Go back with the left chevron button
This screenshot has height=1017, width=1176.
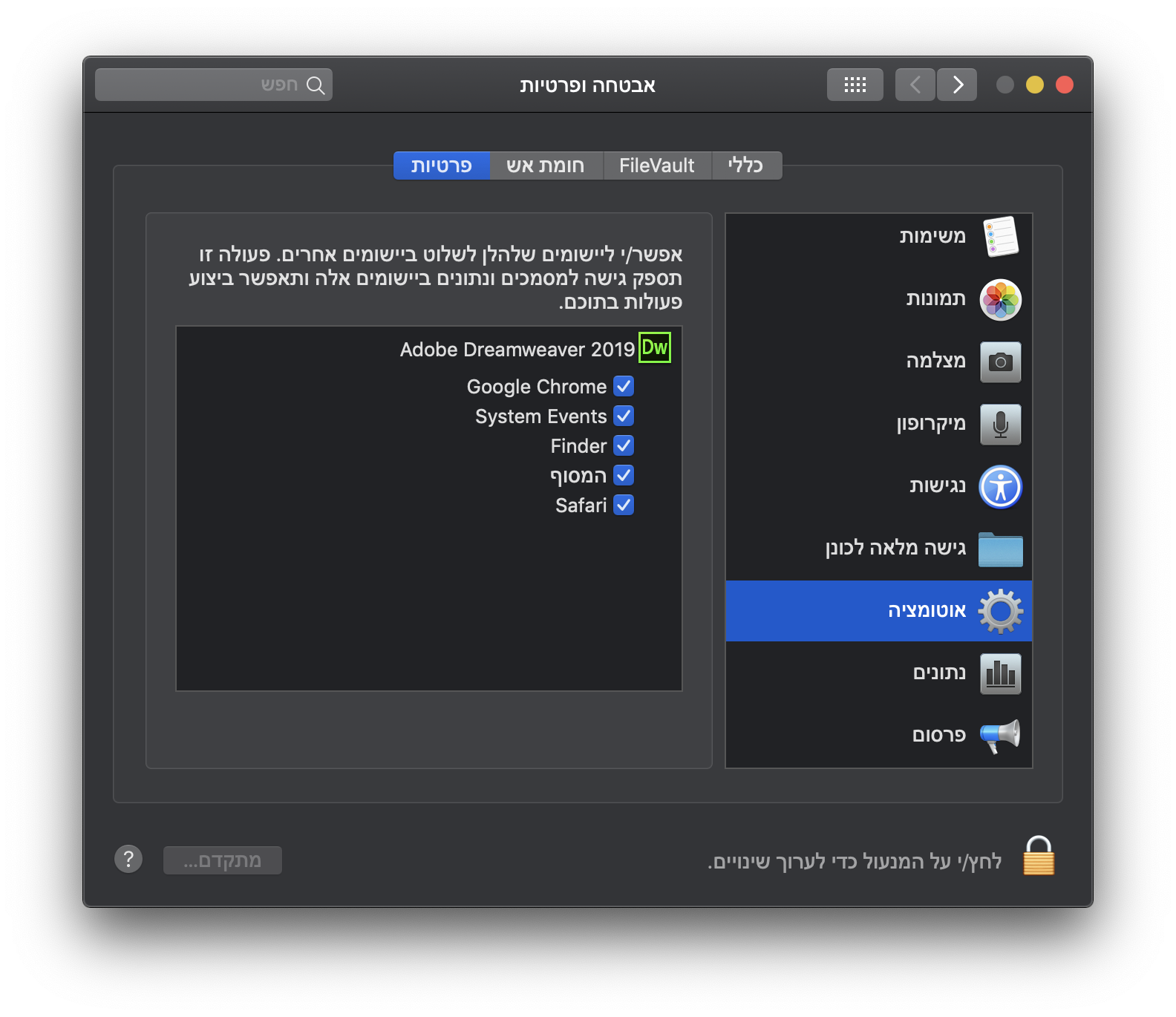click(x=915, y=85)
